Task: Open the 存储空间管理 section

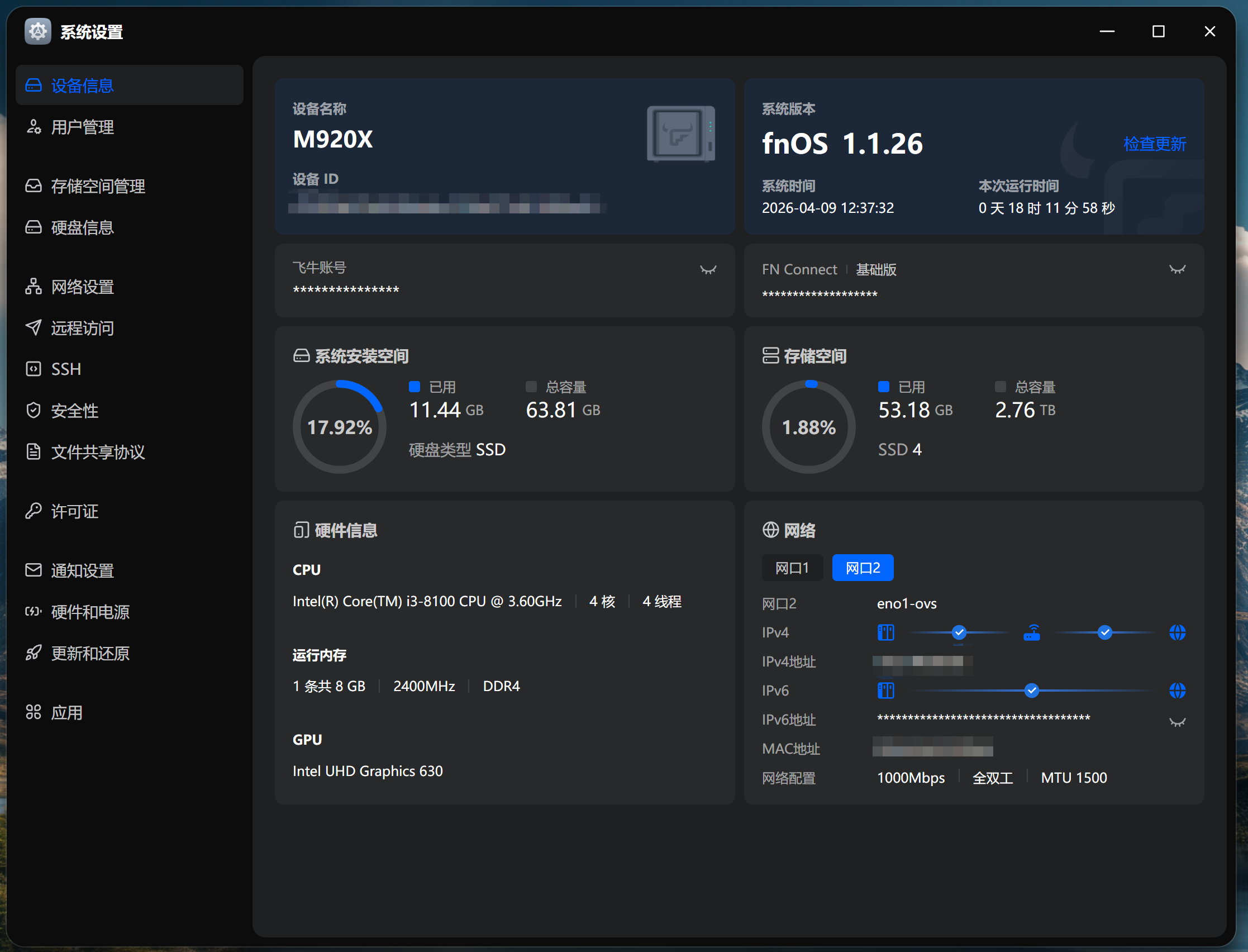Action: pos(98,187)
